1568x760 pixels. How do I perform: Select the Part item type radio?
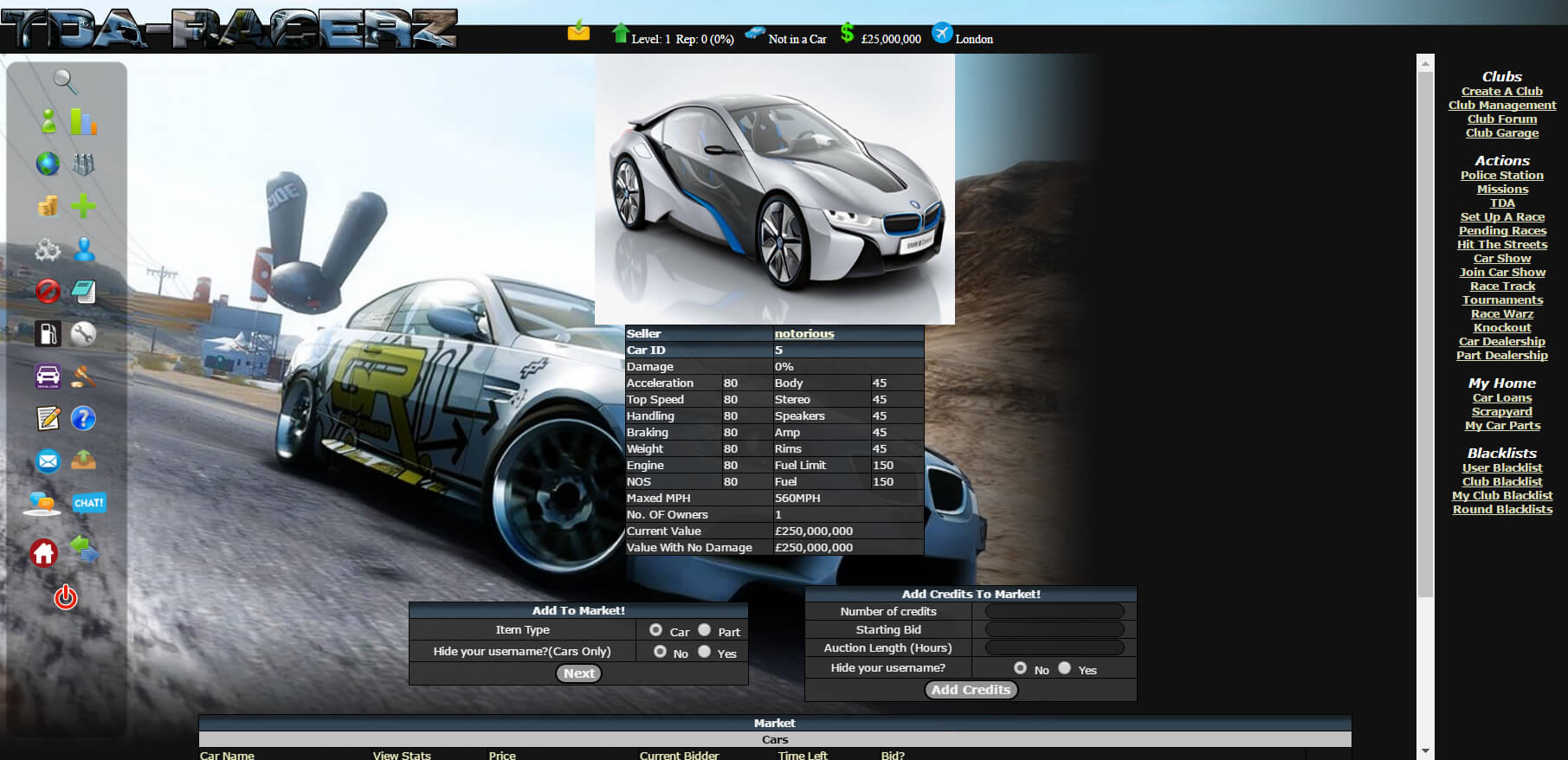704,630
